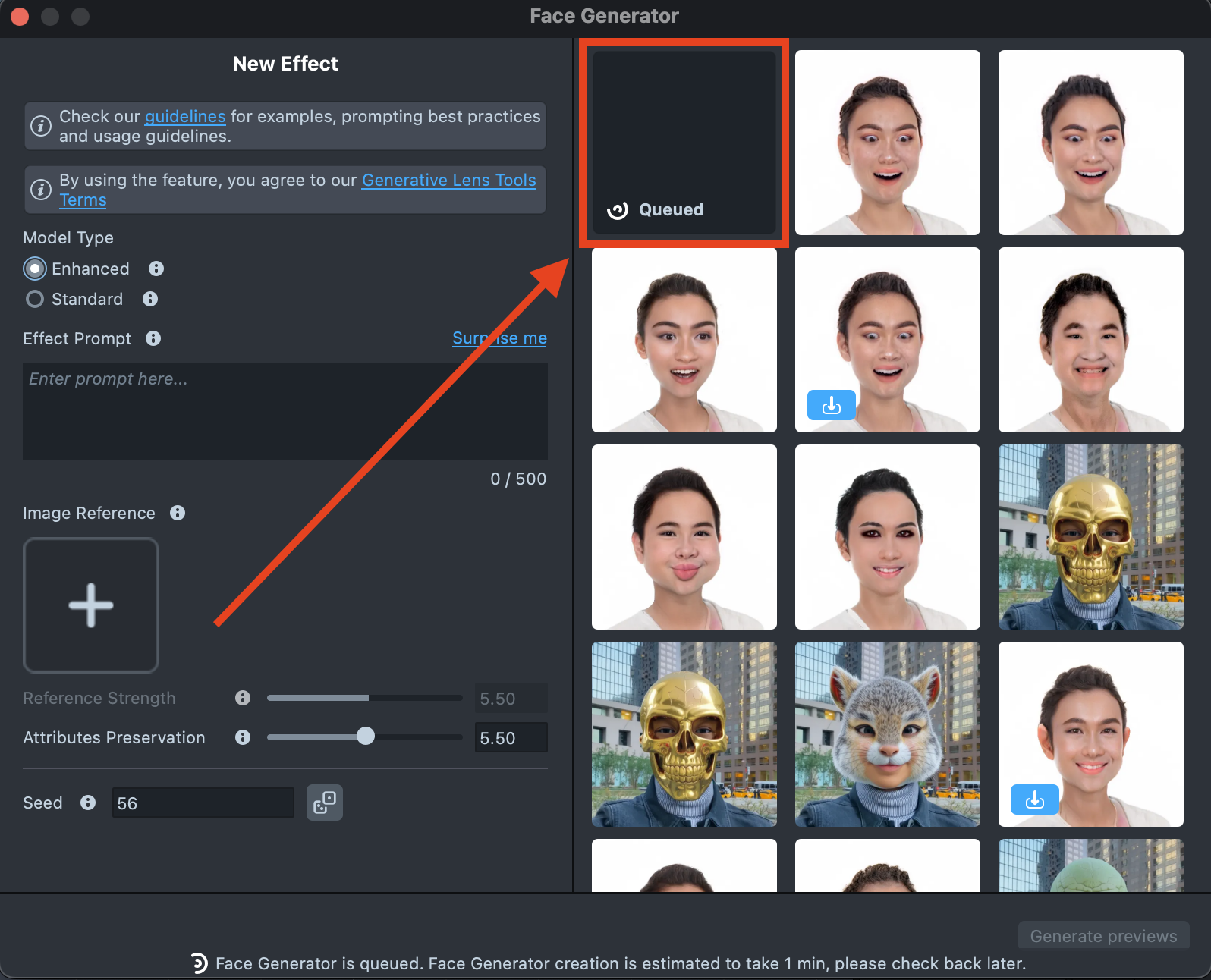Click download icon on surprised face thumbnail

(x=831, y=405)
